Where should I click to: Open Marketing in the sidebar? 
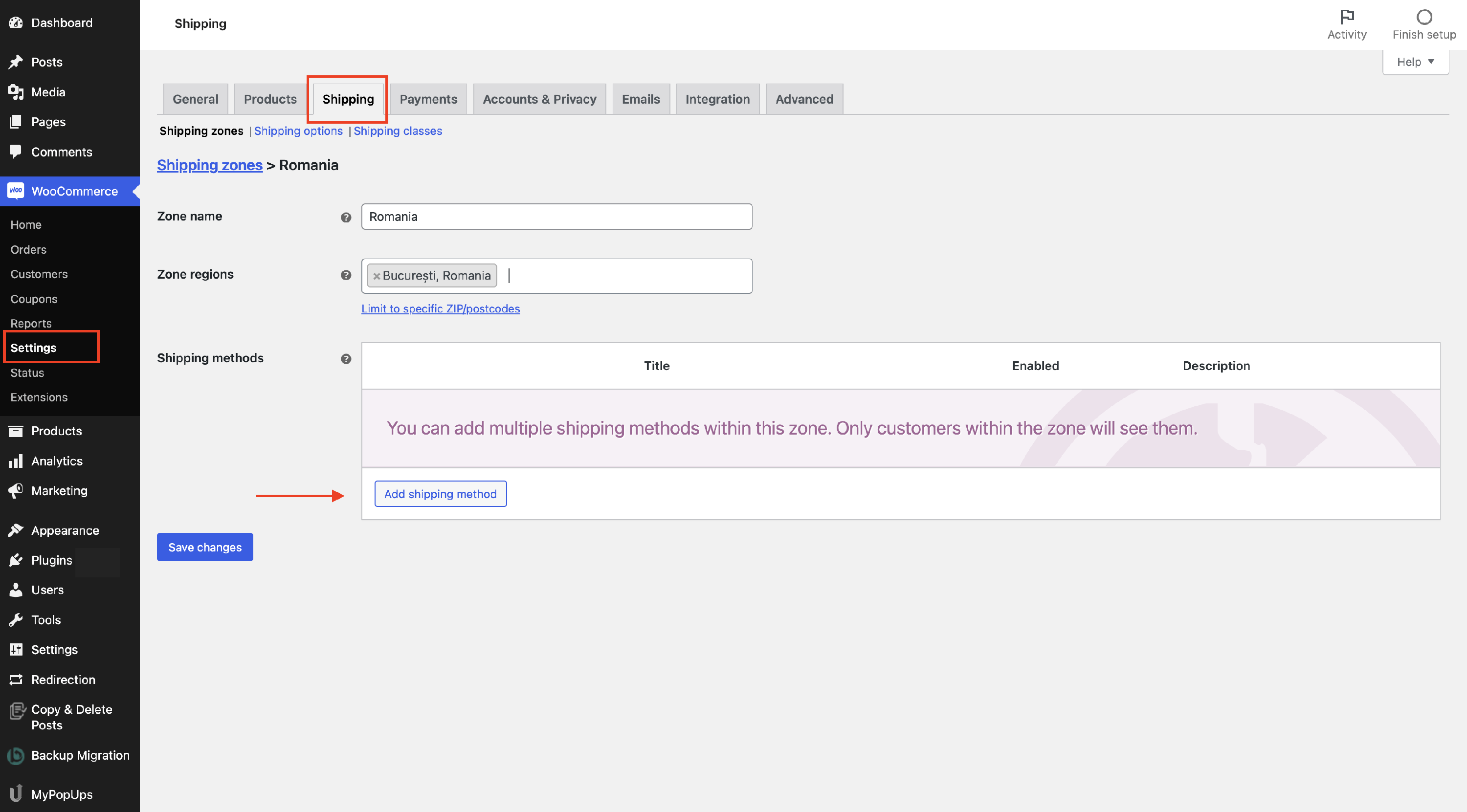pyautogui.click(x=59, y=490)
